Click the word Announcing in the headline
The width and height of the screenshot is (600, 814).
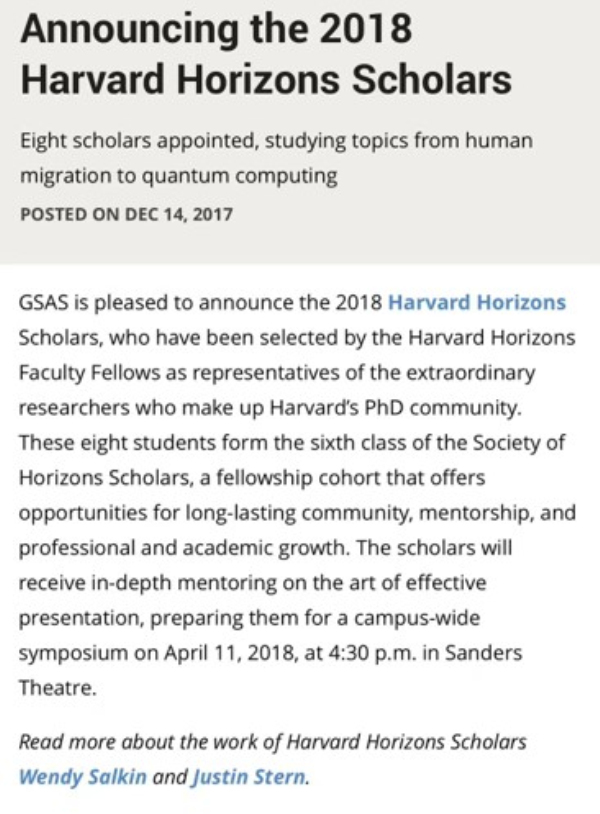pyautogui.click(x=130, y=31)
